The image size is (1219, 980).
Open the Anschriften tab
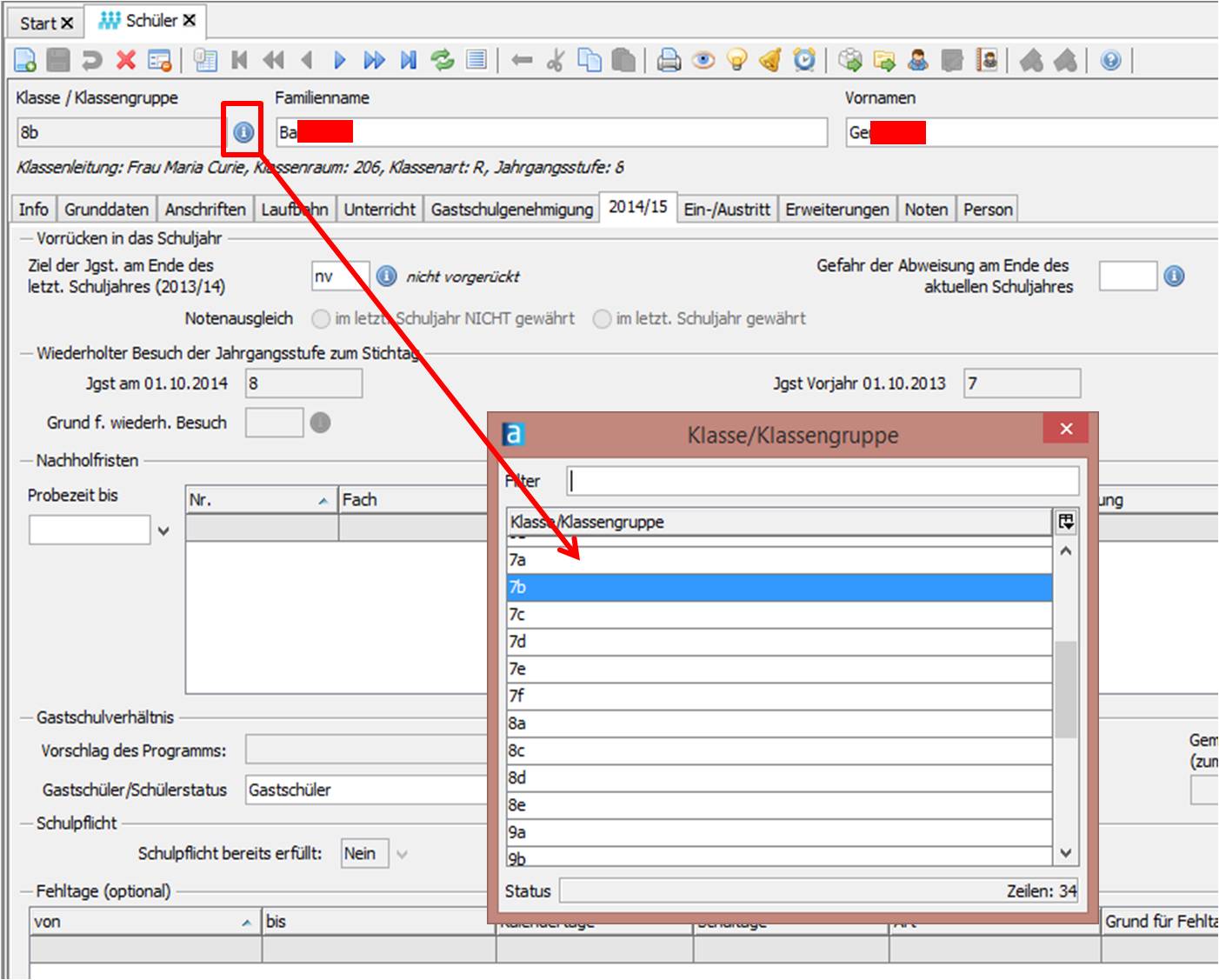(205, 210)
